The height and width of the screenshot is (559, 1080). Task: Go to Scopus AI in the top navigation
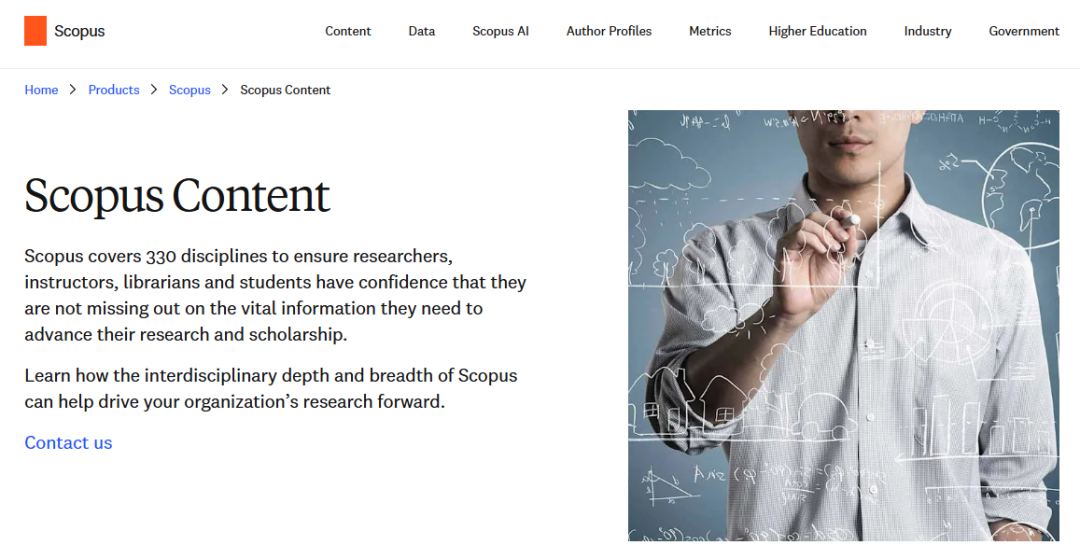click(x=501, y=31)
